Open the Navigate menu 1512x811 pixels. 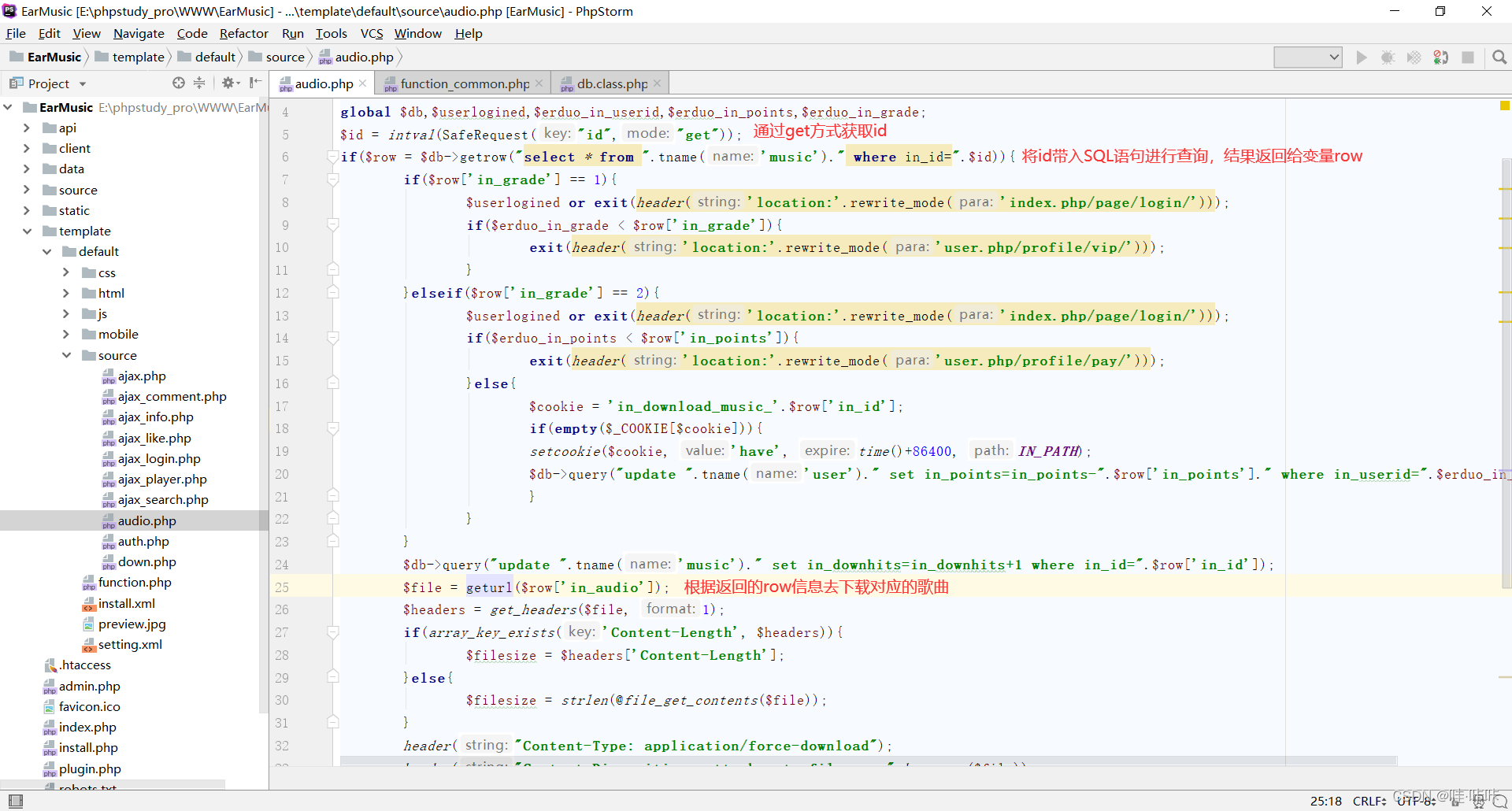tap(139, 33)
